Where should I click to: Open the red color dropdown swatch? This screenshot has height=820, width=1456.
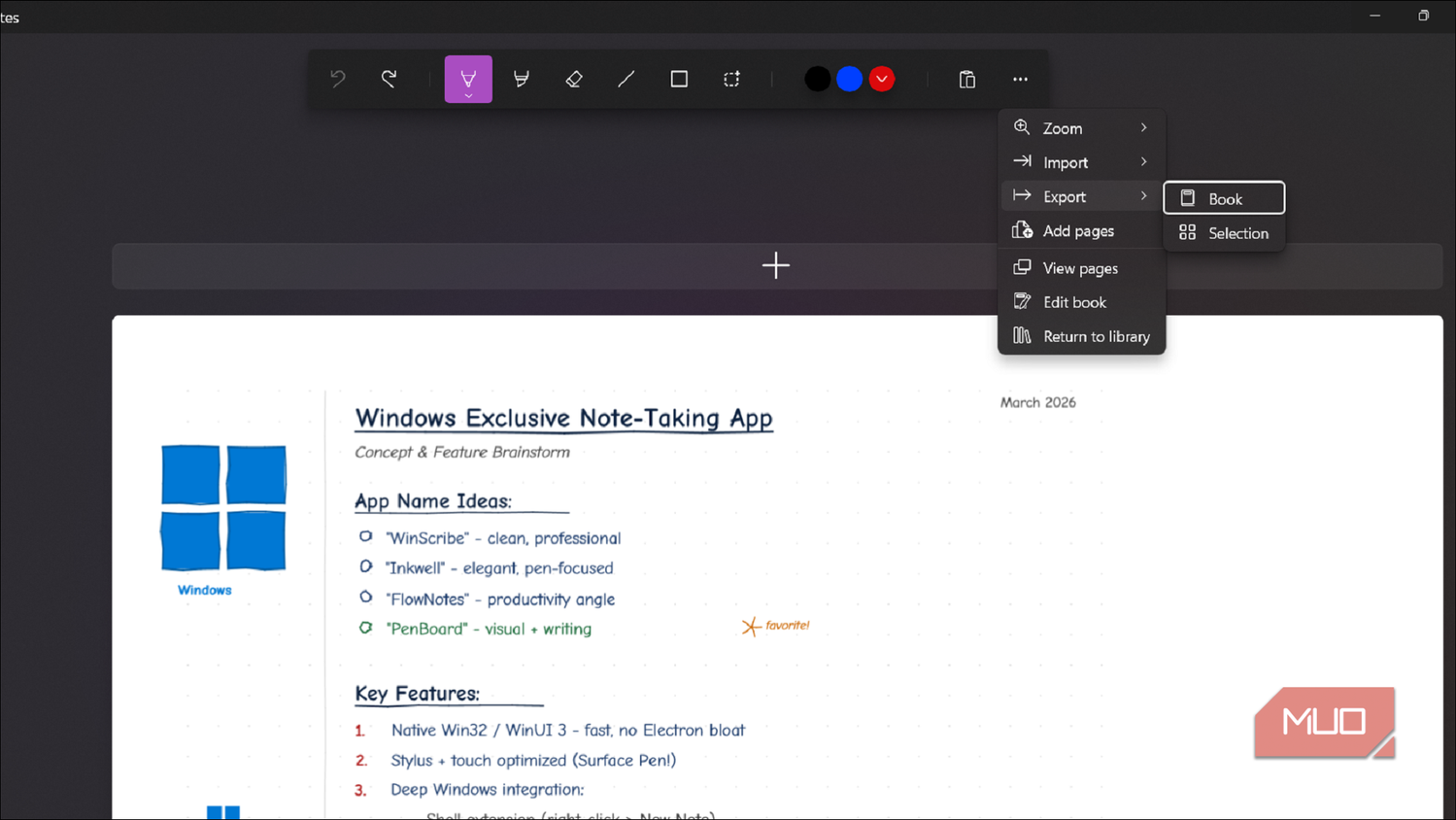pos(882,80)
